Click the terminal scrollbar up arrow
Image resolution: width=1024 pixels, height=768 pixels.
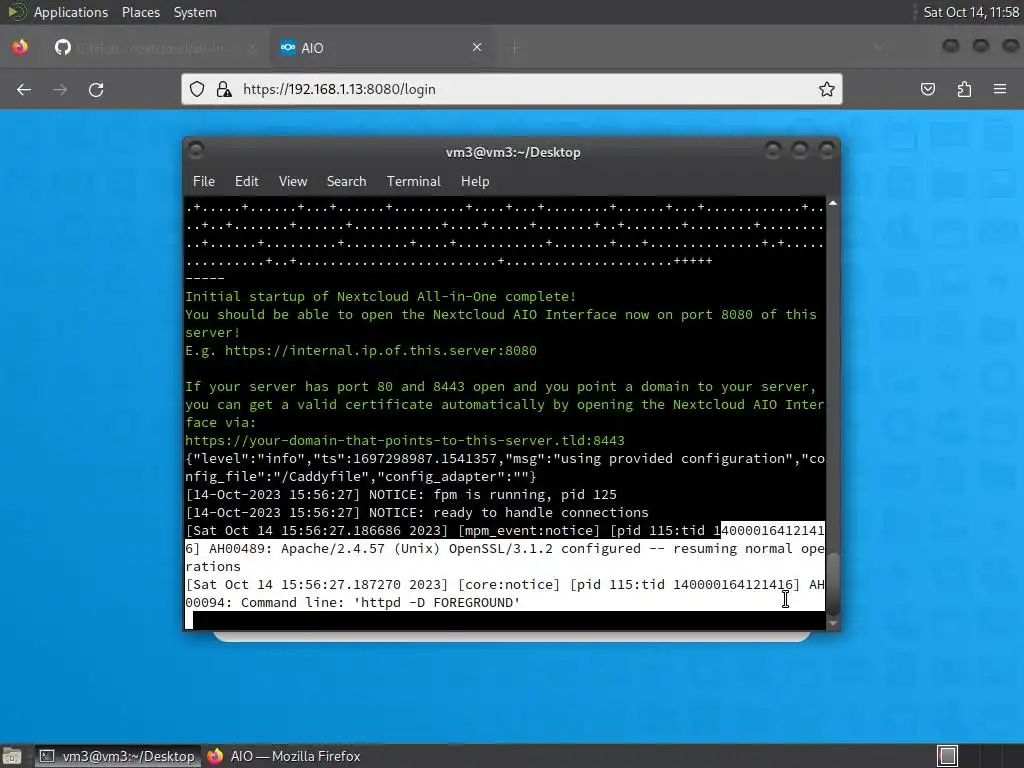coord(833,204)
